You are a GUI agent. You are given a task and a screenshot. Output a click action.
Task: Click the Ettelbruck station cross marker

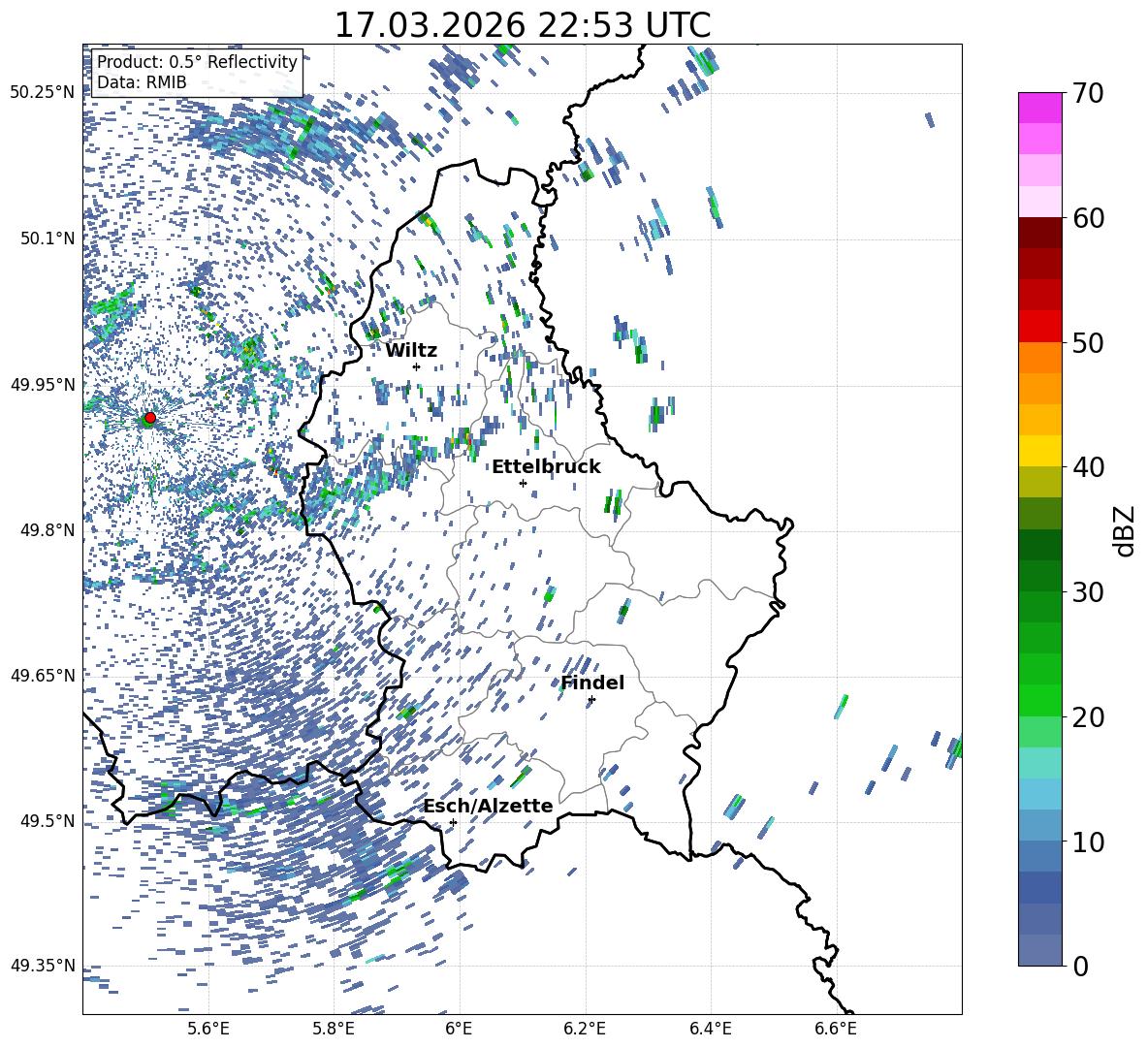click(523, 483)
